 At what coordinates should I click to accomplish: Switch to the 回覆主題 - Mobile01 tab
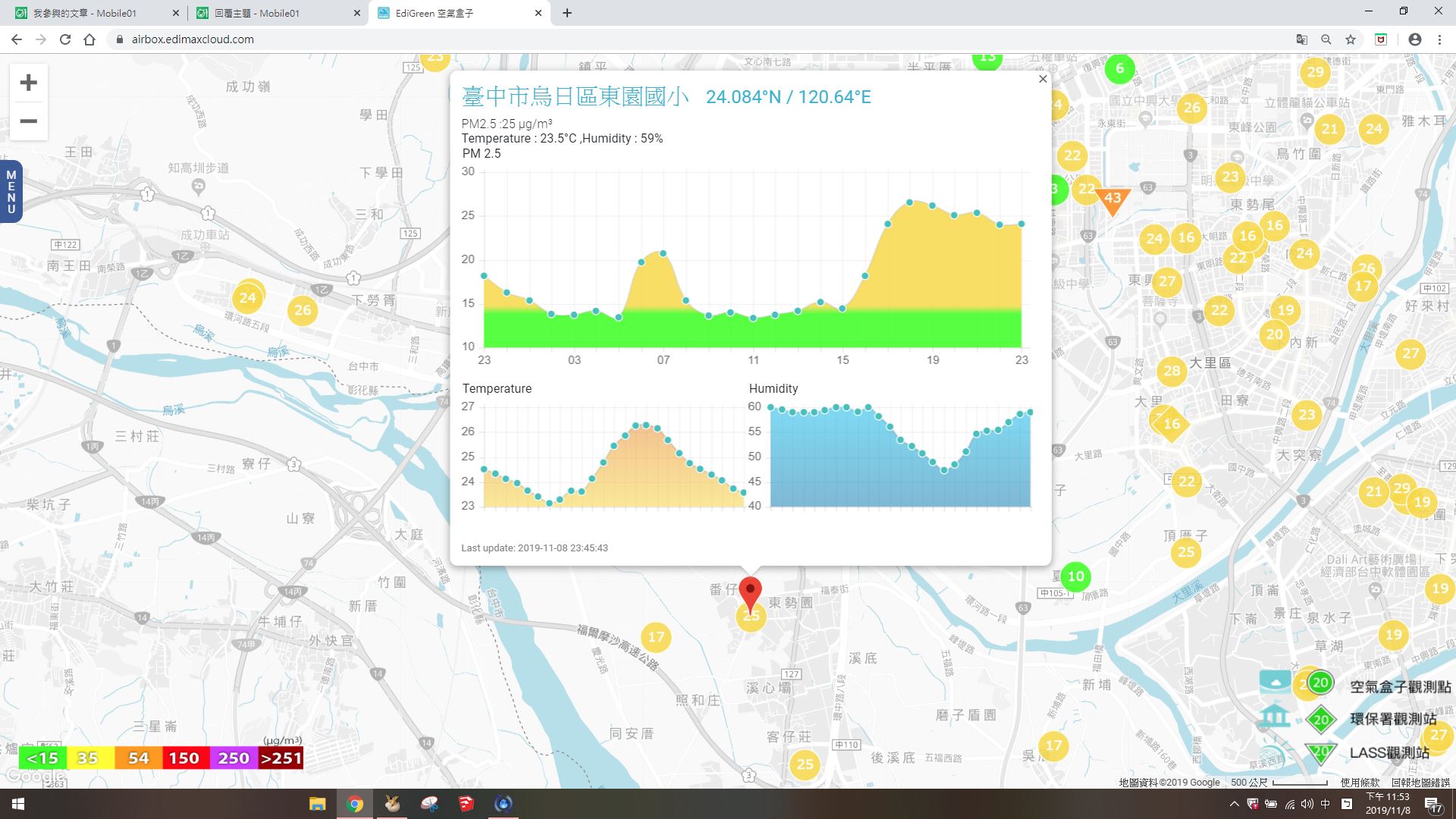coord(276,13)
